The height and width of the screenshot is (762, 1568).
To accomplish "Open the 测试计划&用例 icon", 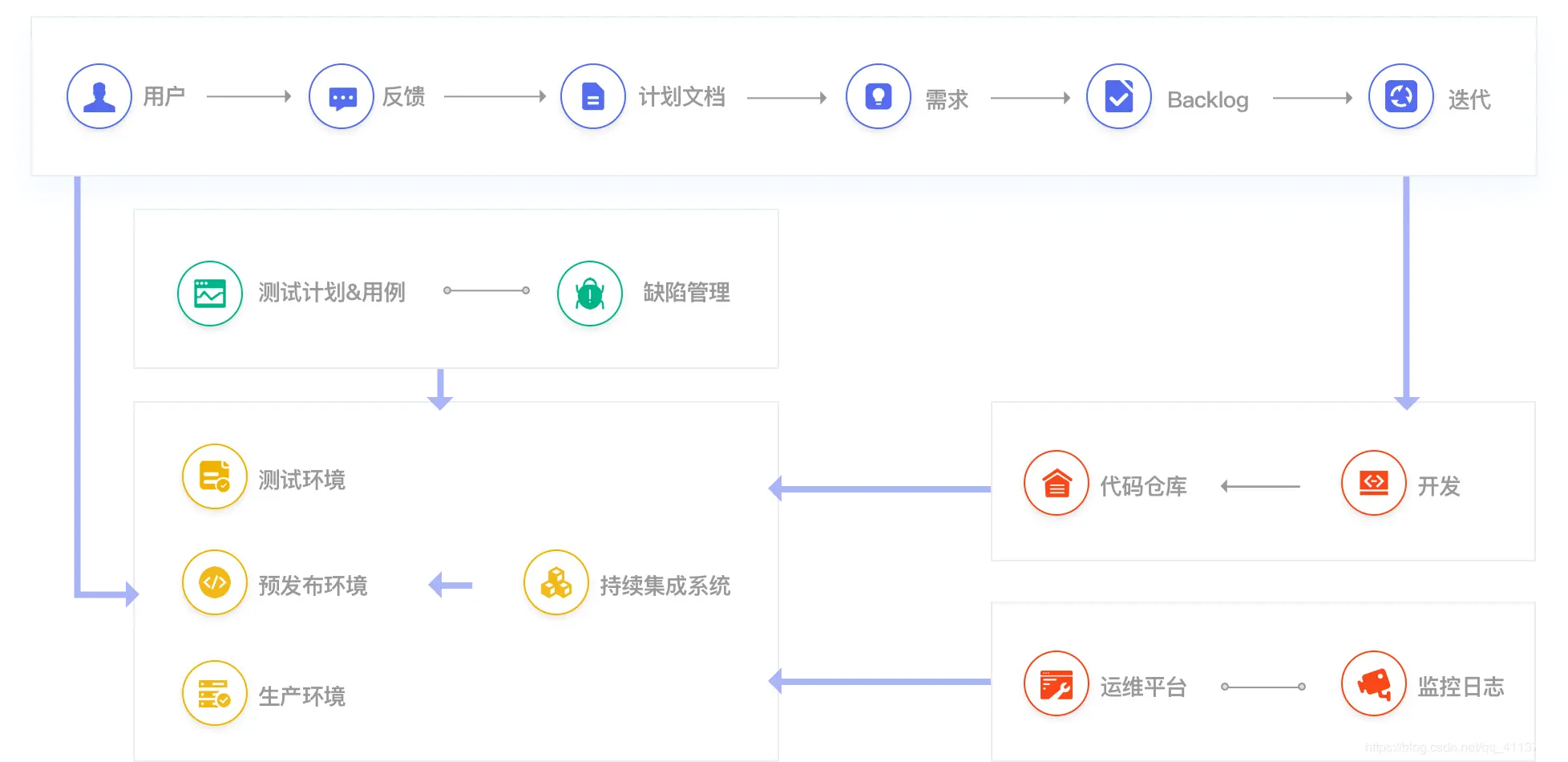I will click(x=209, y=294).
